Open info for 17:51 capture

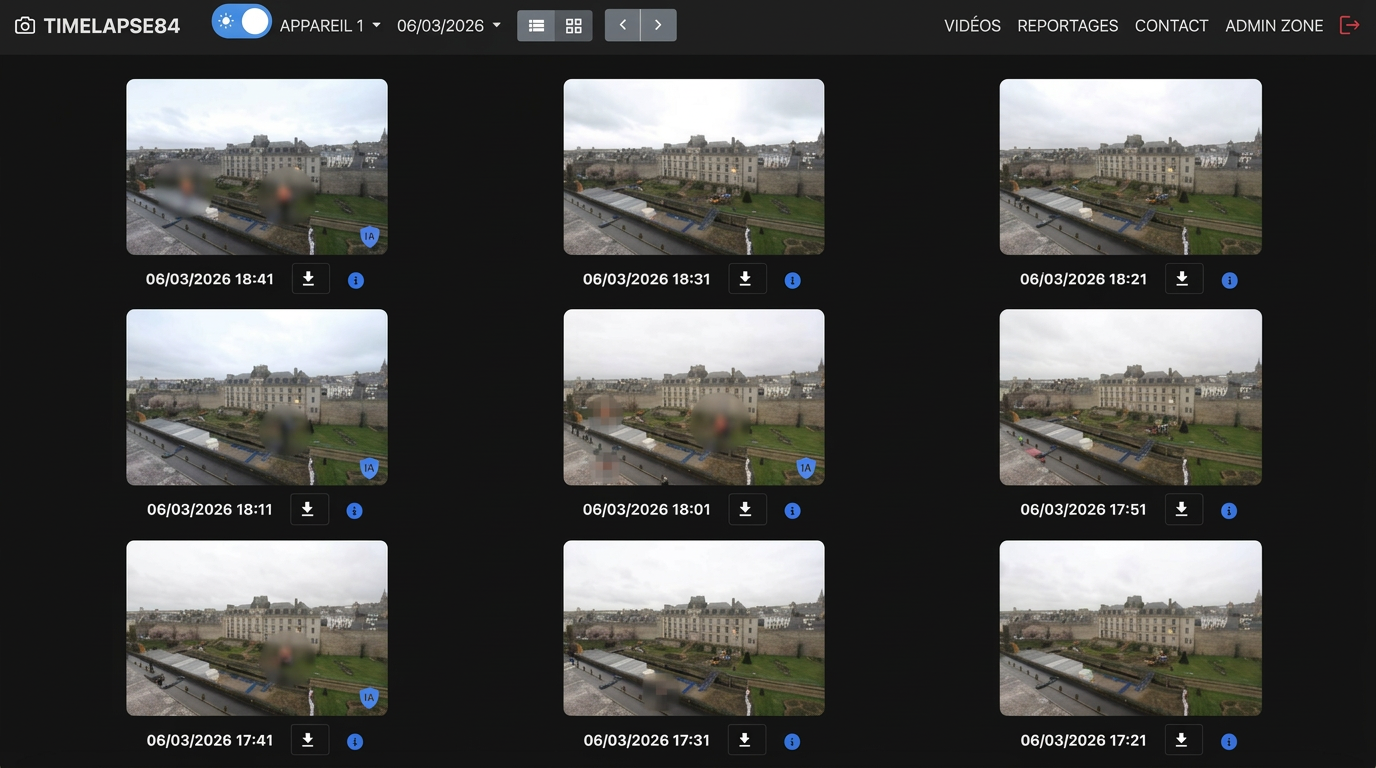tap(1229, 511)
